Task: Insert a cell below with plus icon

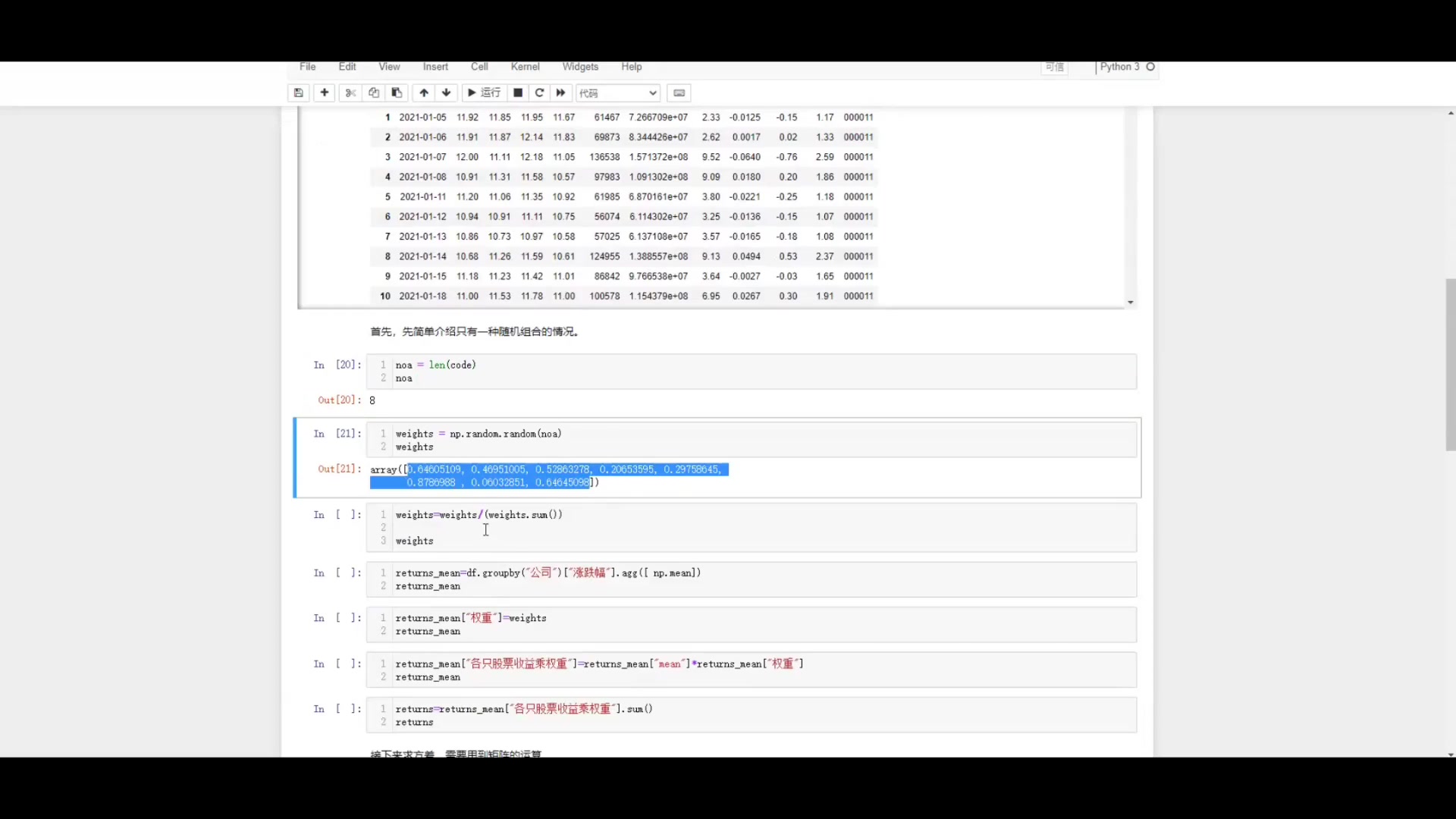Action: tap(325, 93)
